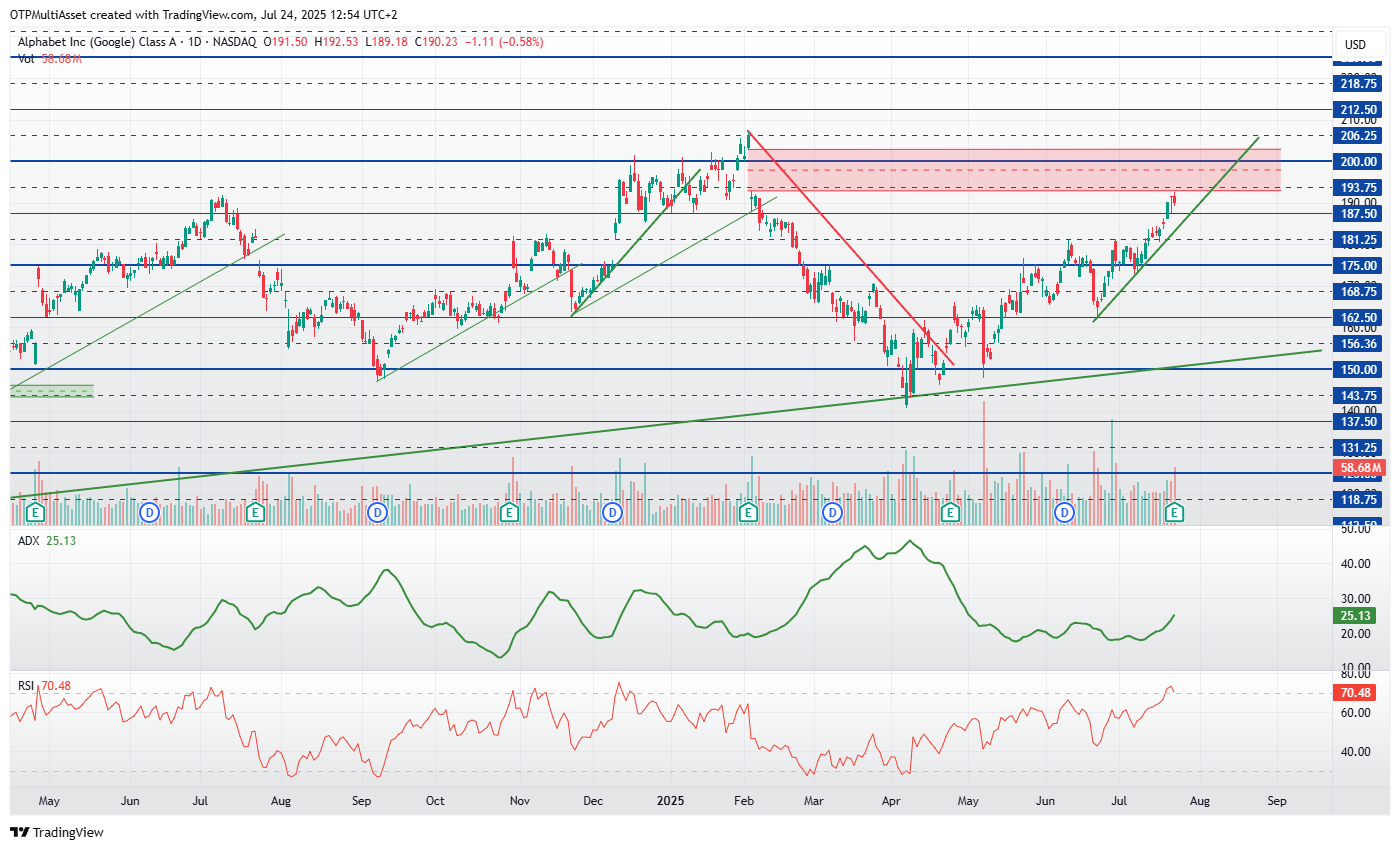Click the dividend marker in March 2025
This screenshot has width=1400, height=850.
pyautogui.click(x=832, y=512)
